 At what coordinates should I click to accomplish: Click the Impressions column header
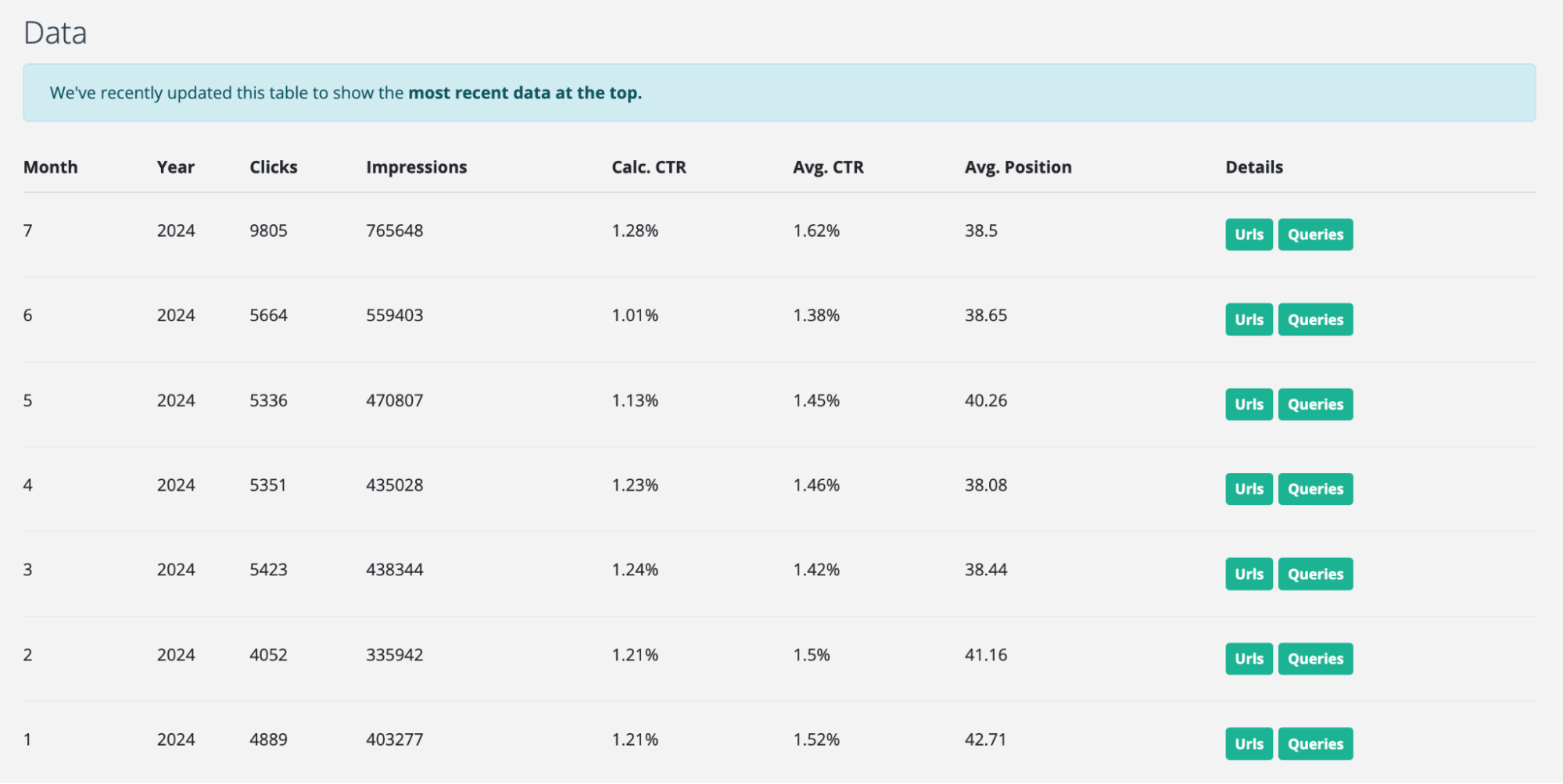pos(416,167)
